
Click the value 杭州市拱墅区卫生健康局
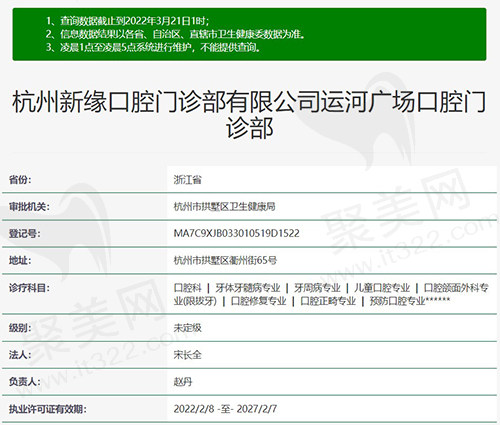coord(224,207)
